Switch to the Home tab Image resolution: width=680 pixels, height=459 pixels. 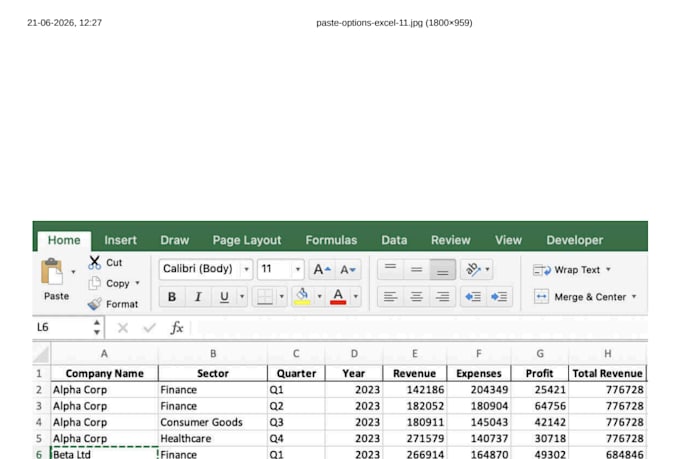coord(64,240)
